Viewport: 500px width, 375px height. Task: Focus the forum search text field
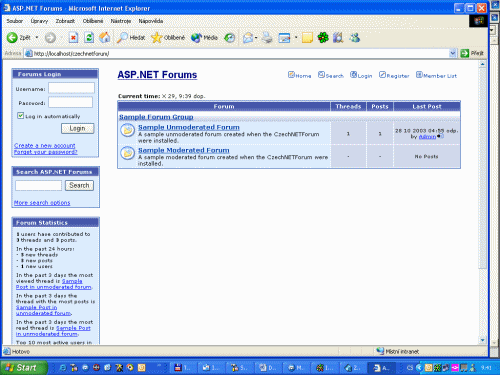pos(39,185)
